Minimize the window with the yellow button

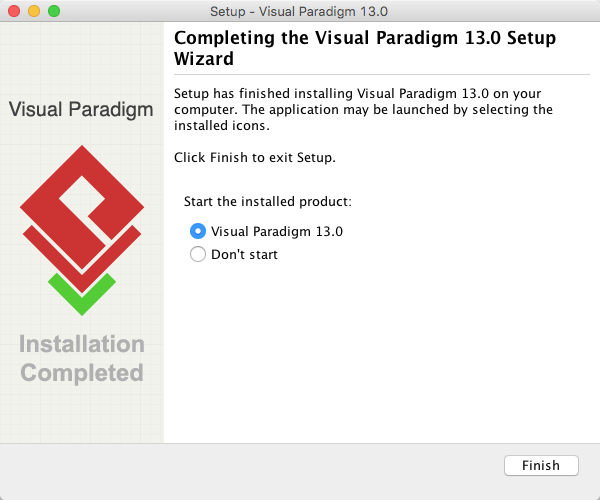point(34,11)
